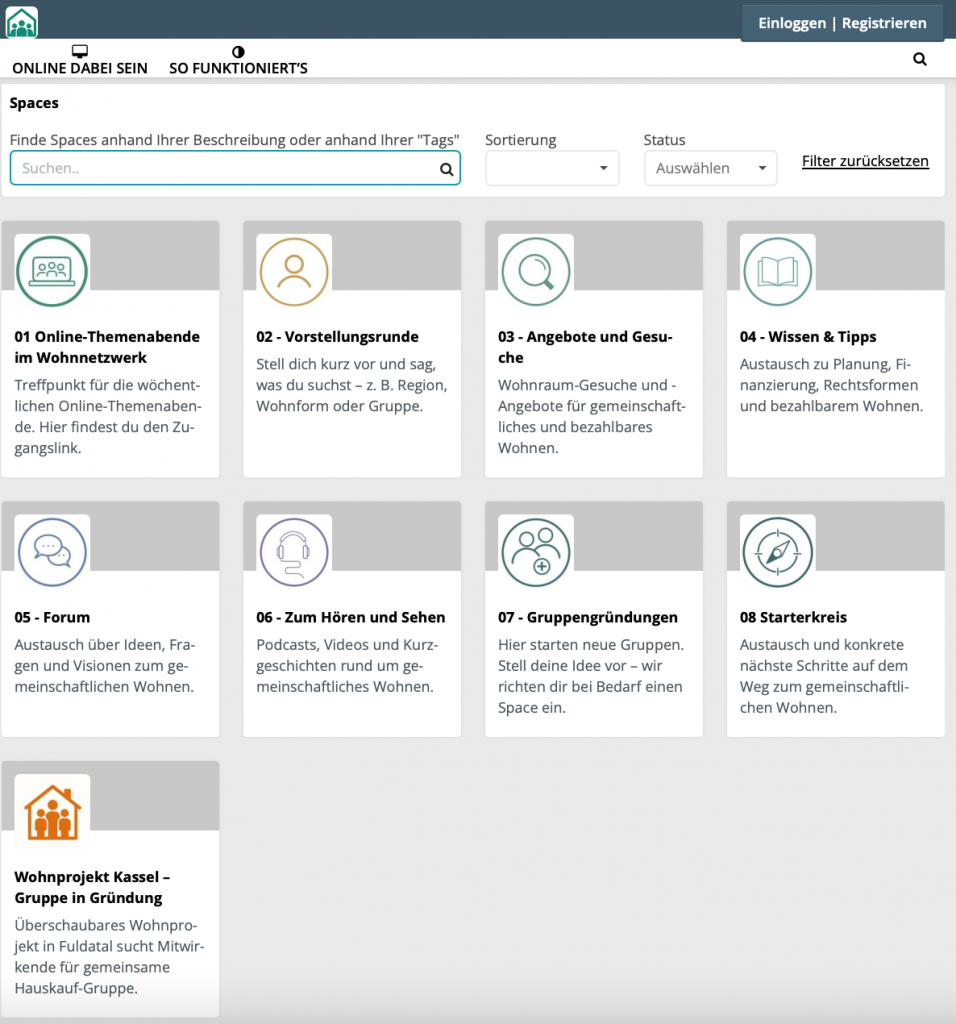Open the Status Auswählen dropdown
This screenshot has height=1024, width=956.
pos(710,168)
